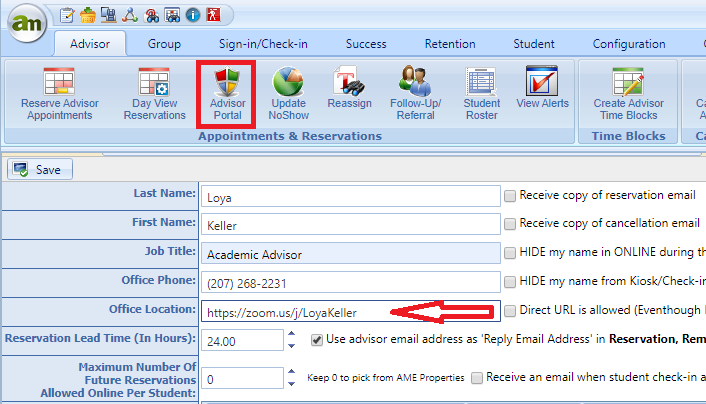Viewport: 706px width, 404px height.
Task: Select the Student tab
Action: [x=534, y=44]
